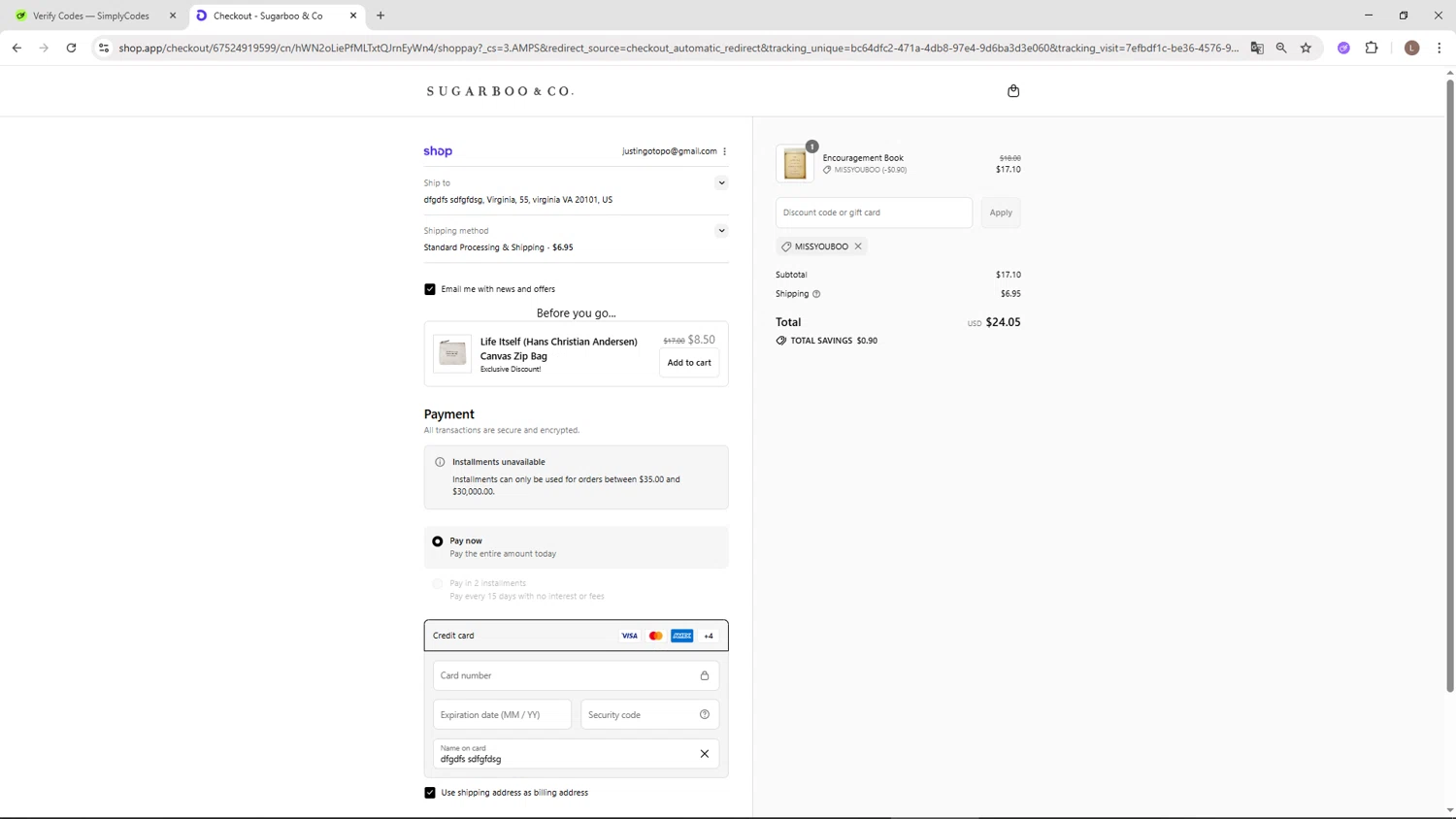Click the Apply discount button
1456x819 pixels.
[1001, 213]
